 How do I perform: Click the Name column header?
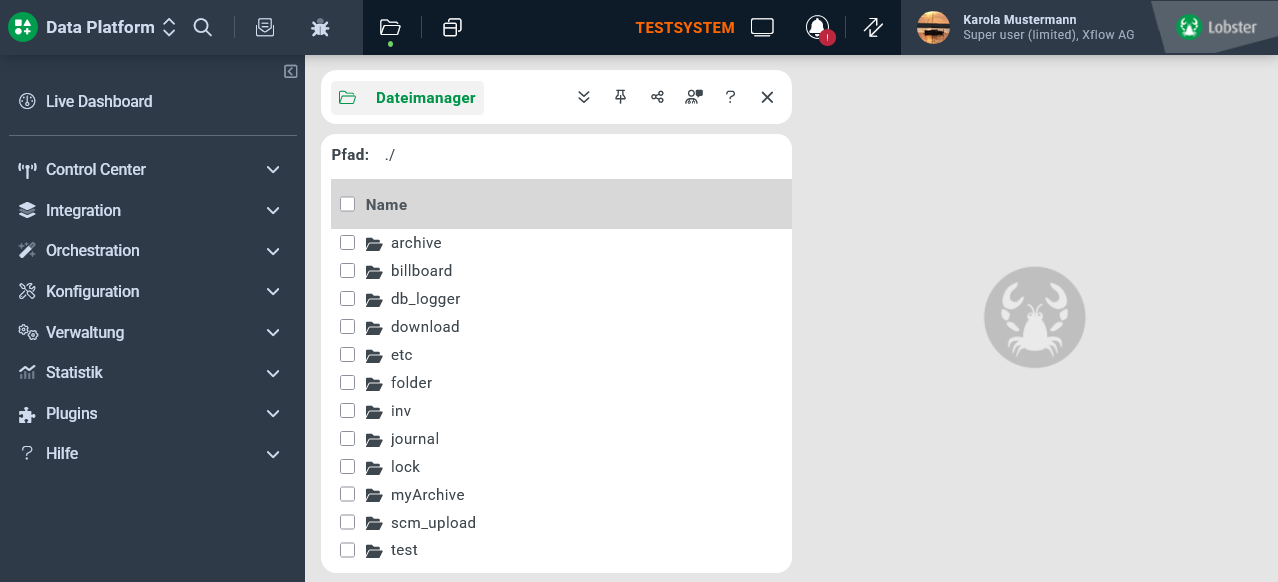coord(386,204)
